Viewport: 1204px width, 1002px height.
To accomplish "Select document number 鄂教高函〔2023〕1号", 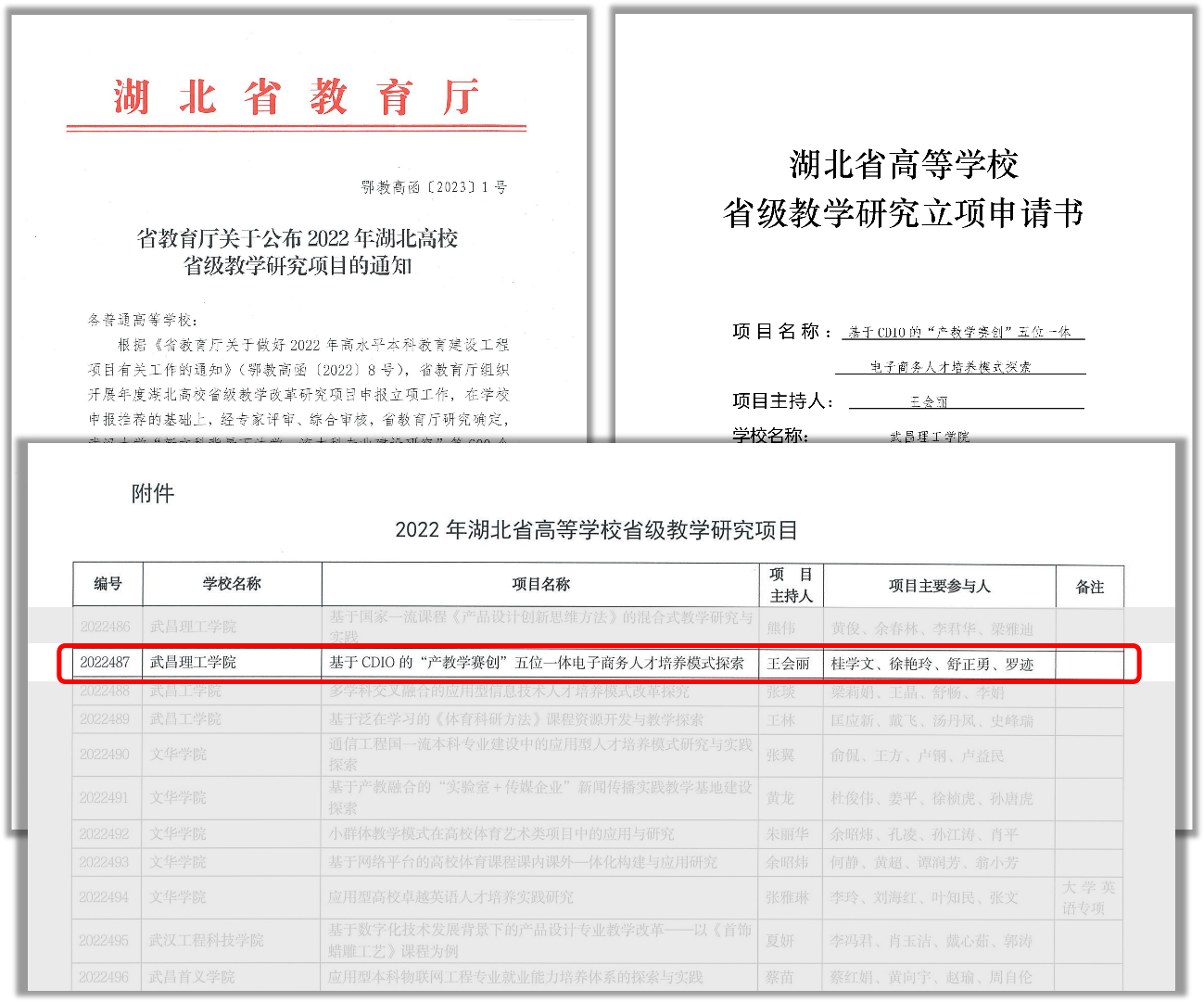I will [x=434, y=187].
